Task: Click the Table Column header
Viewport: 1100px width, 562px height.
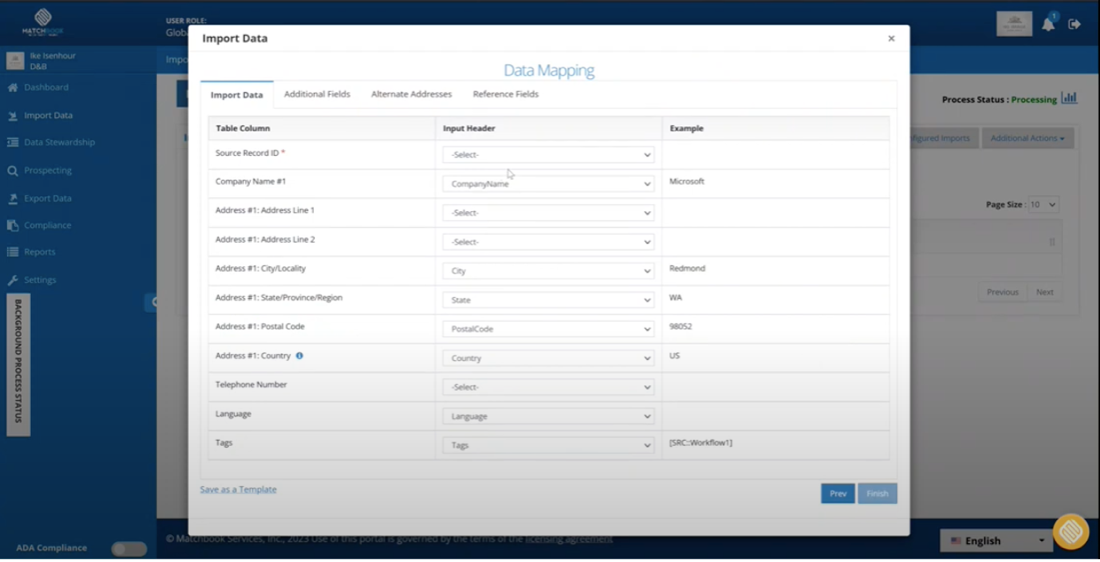Action: coord(243,128)
